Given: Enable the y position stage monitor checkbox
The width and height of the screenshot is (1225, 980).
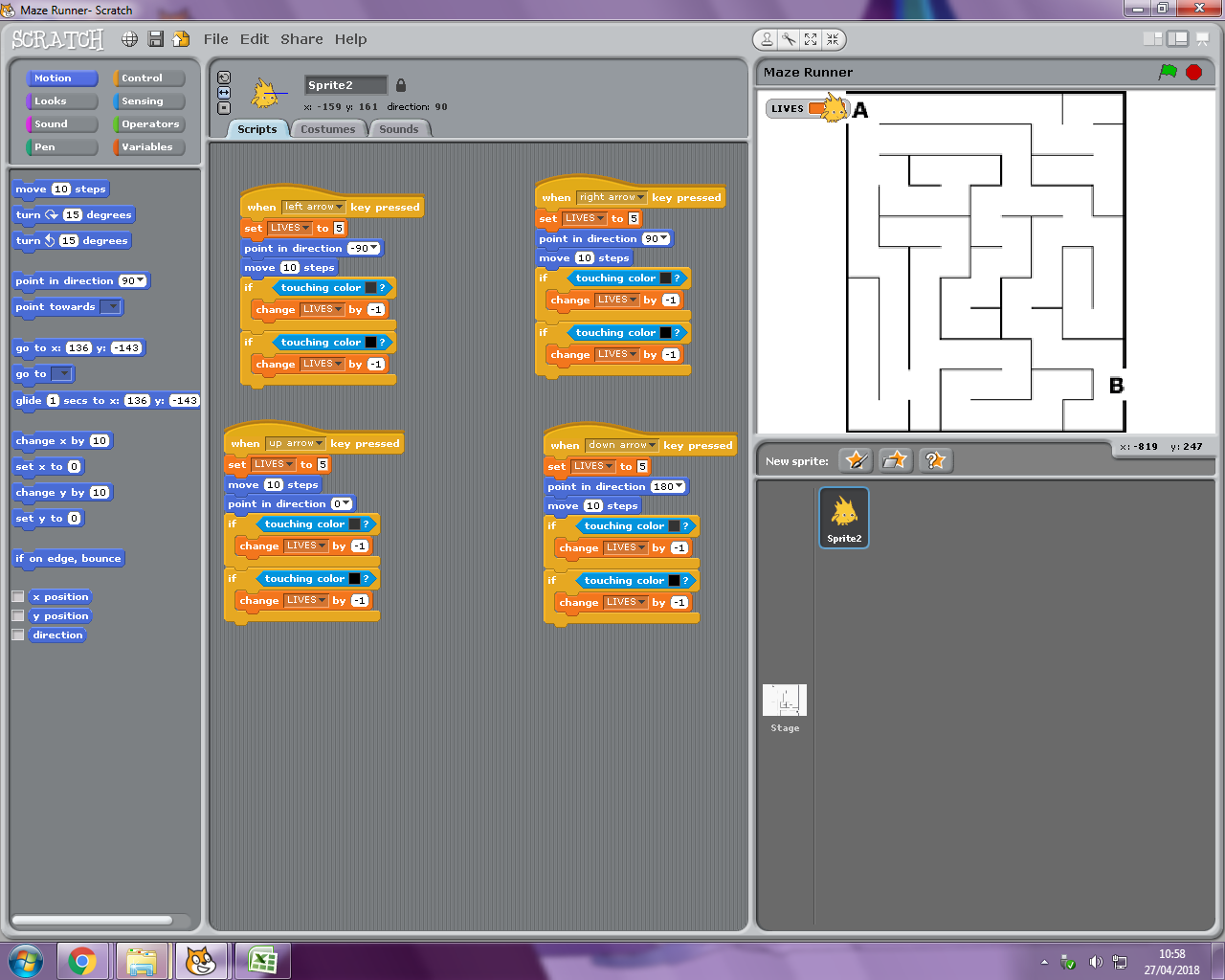Looking at the screenshot, I should 17,615.
